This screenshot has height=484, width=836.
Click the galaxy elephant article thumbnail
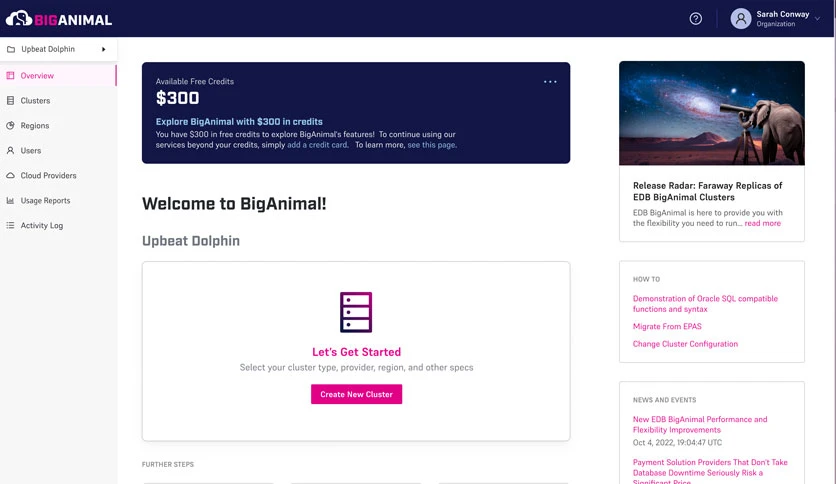click(712, 113)
